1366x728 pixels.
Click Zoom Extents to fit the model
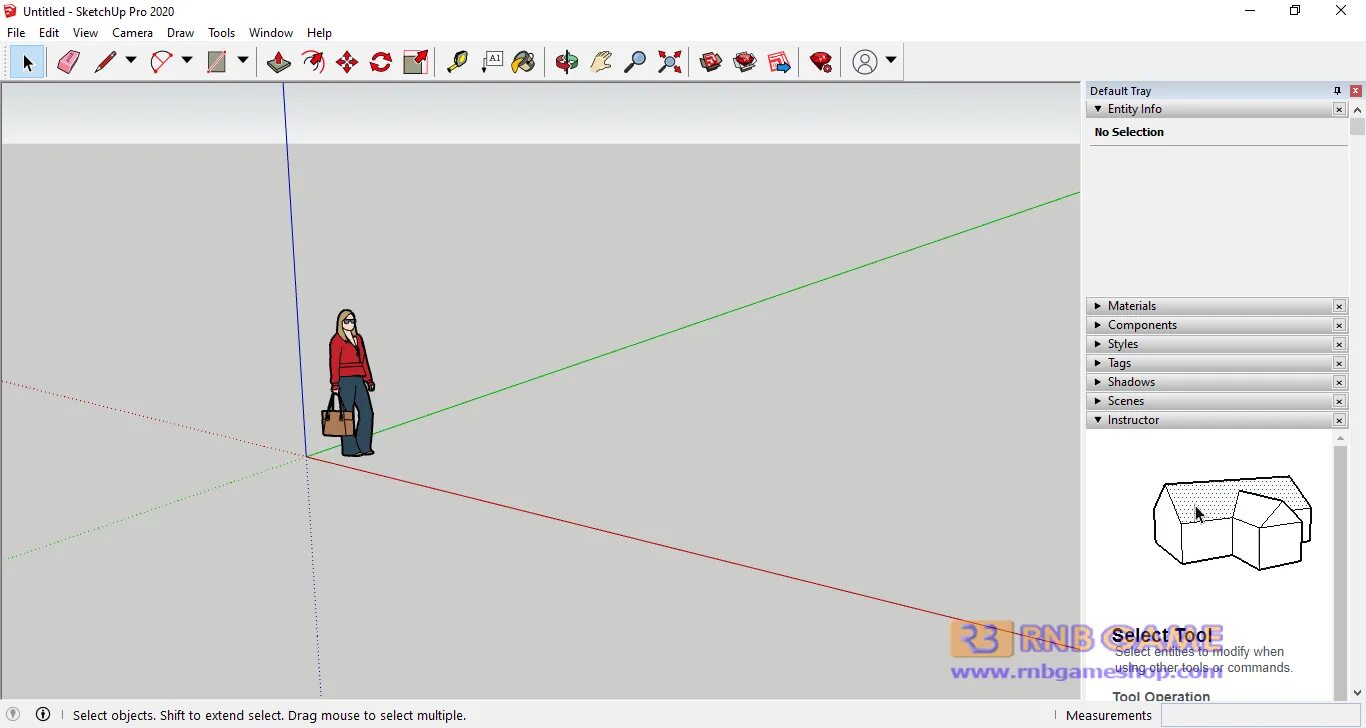click(669, 62)
